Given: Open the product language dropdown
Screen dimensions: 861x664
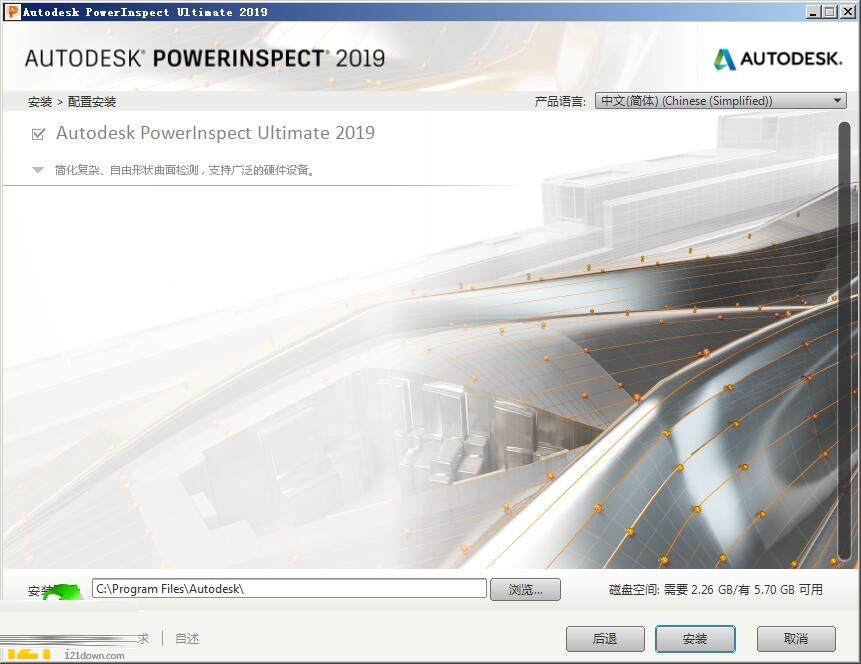Looking at the screenshot, I should 720,101.
